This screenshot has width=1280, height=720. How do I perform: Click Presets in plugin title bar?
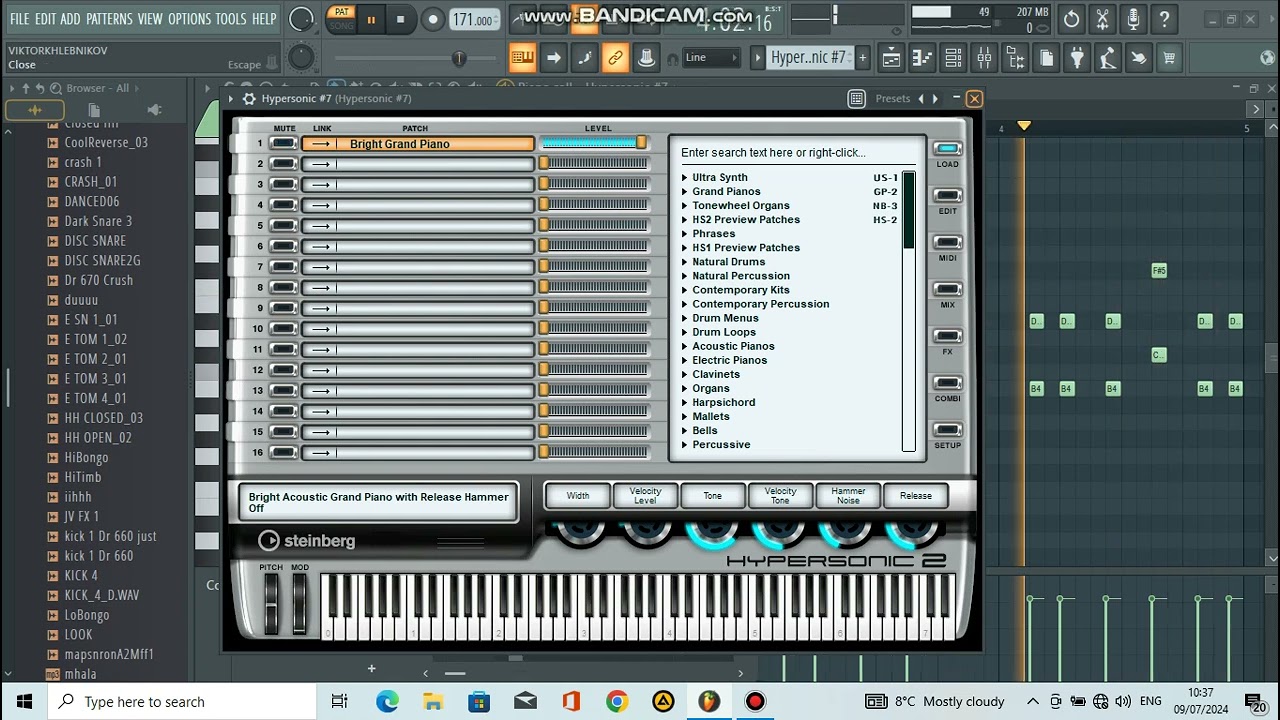[893, 98]
